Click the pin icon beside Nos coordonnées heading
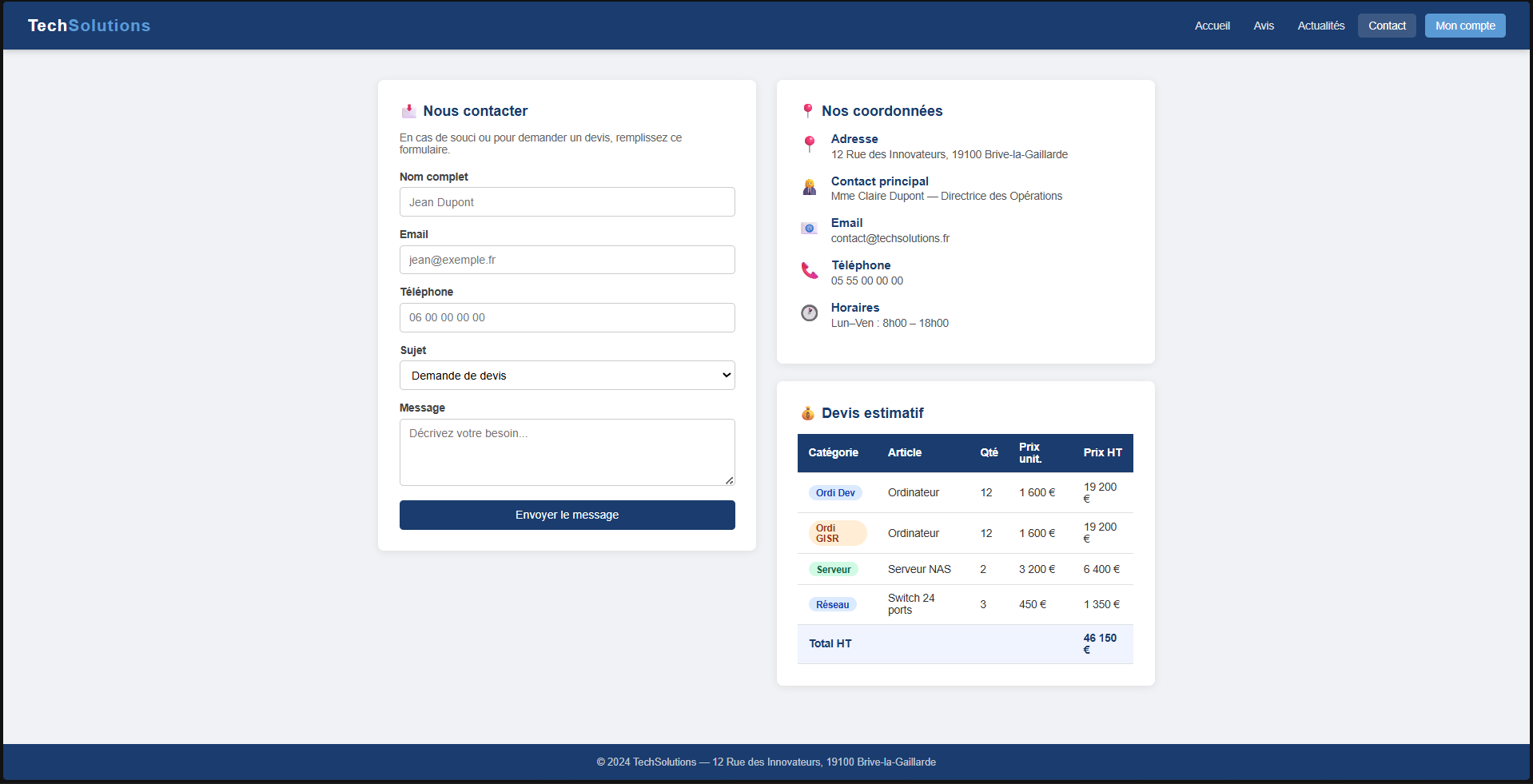This screenshot has height=784, width=1533. pos(807,111)
